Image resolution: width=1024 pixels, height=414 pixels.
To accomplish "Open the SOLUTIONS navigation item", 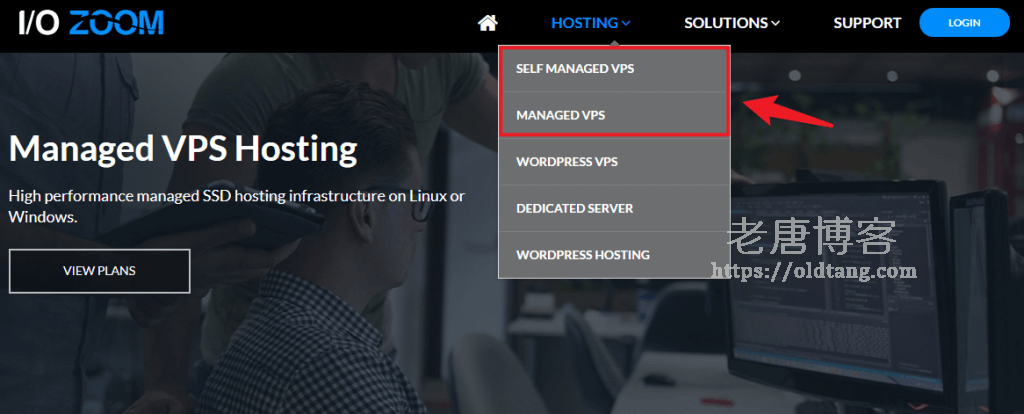I will click(725, 22).
